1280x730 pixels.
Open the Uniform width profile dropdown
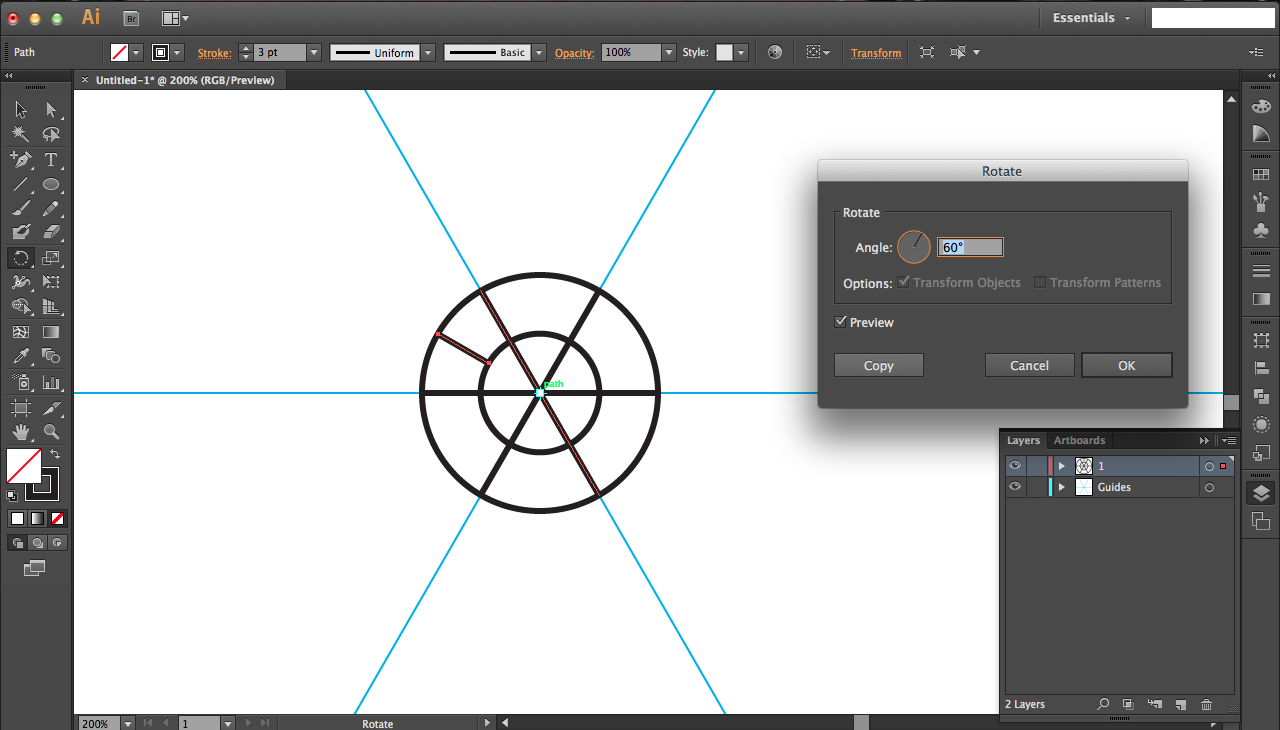[428, 52]
